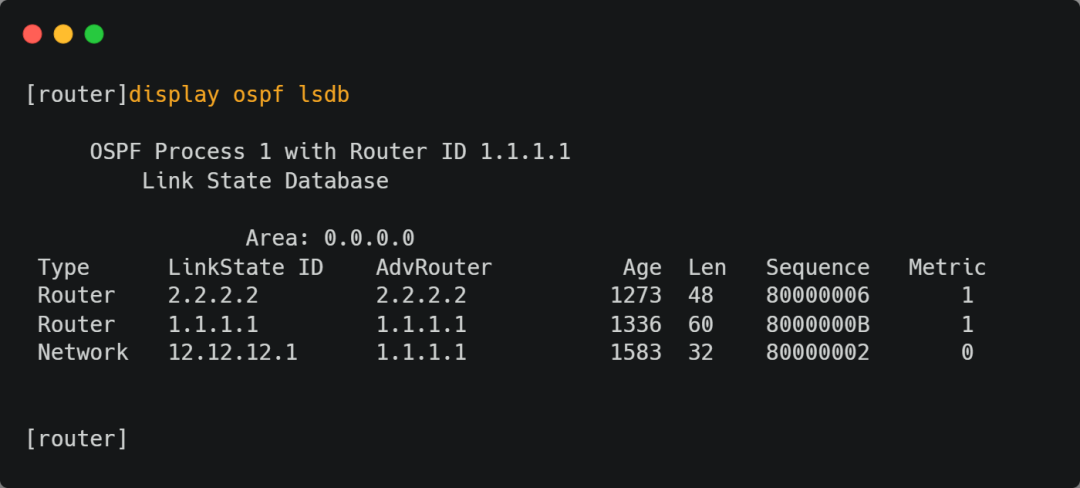Screen dimensions: 1080x488
Task: Click the empty '[router]' prompt at bottom
Action: coord(76,438)
